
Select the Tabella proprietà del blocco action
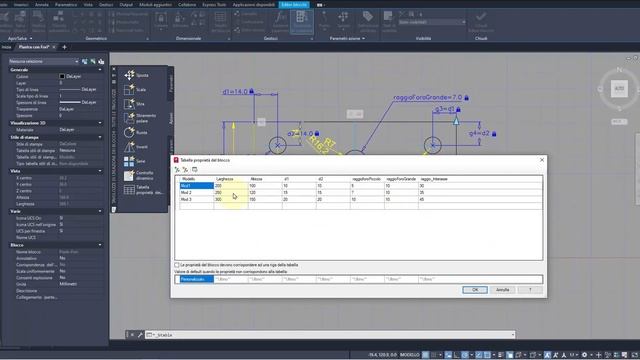[143, 190]
